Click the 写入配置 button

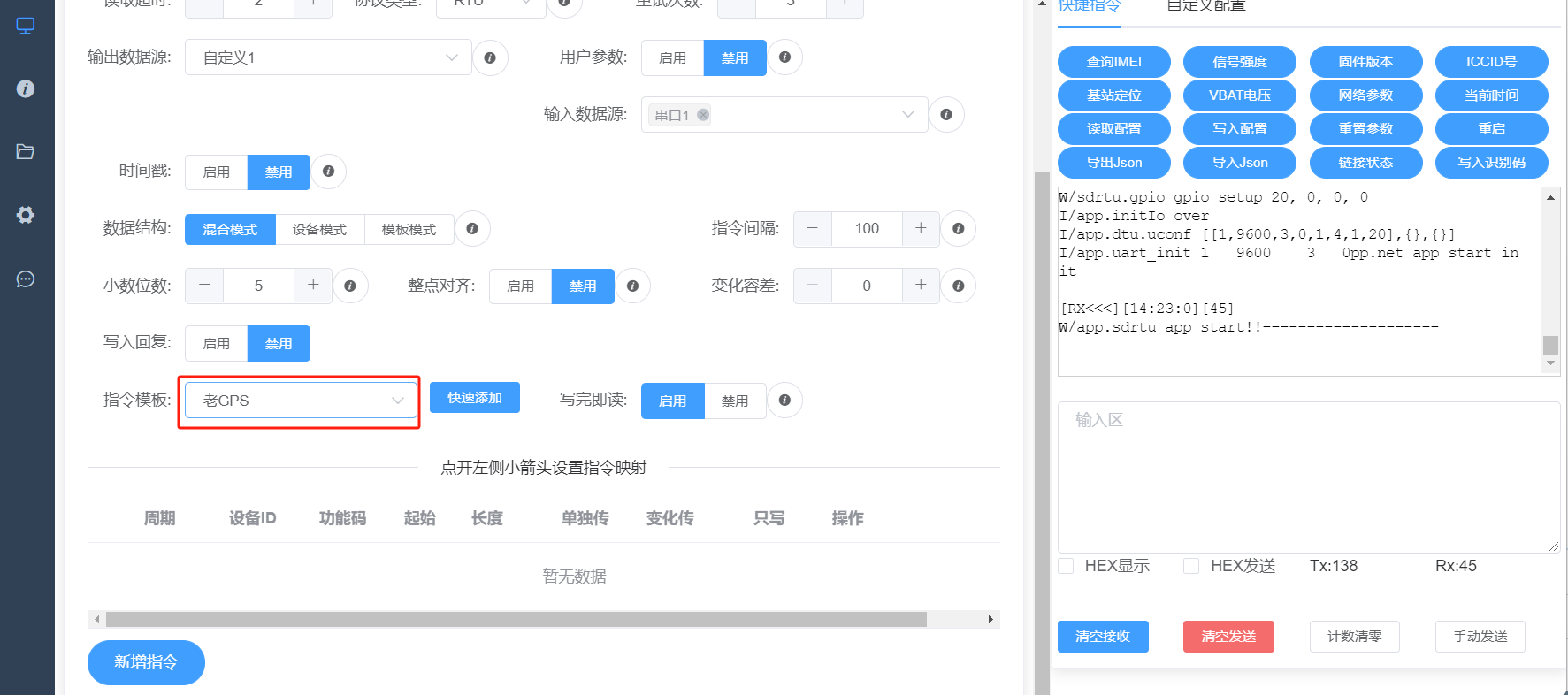[1240, 129]
